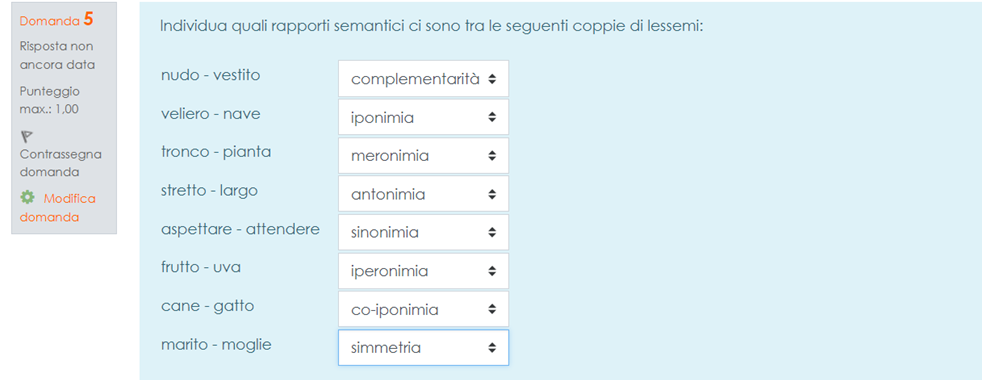Click the Domanda 5 heading
The height and width of the screenshot is (380, 982).
pyautogui.click(x=56, y=20)
